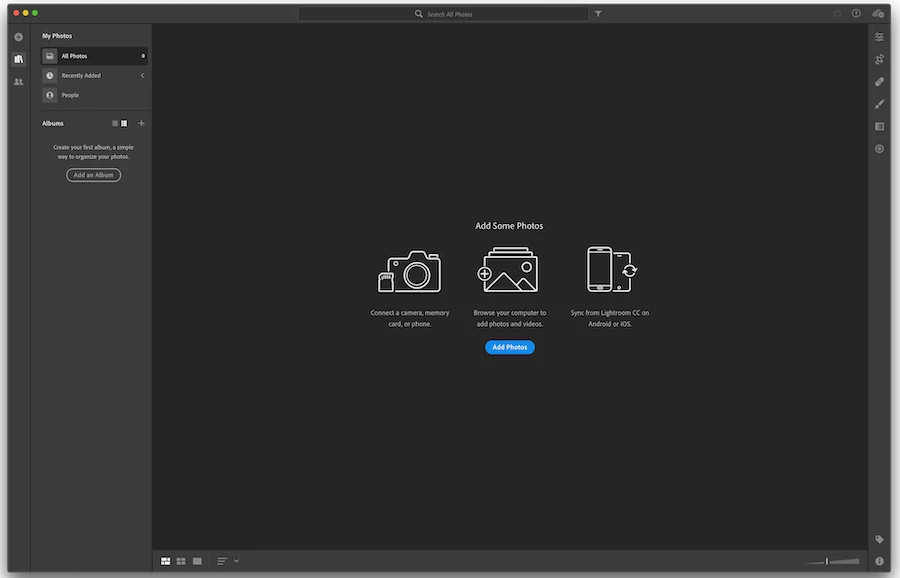Viewport: 900px width, 578px height.
Task: Open the cloud sync status icon
Action: point(878,13)
